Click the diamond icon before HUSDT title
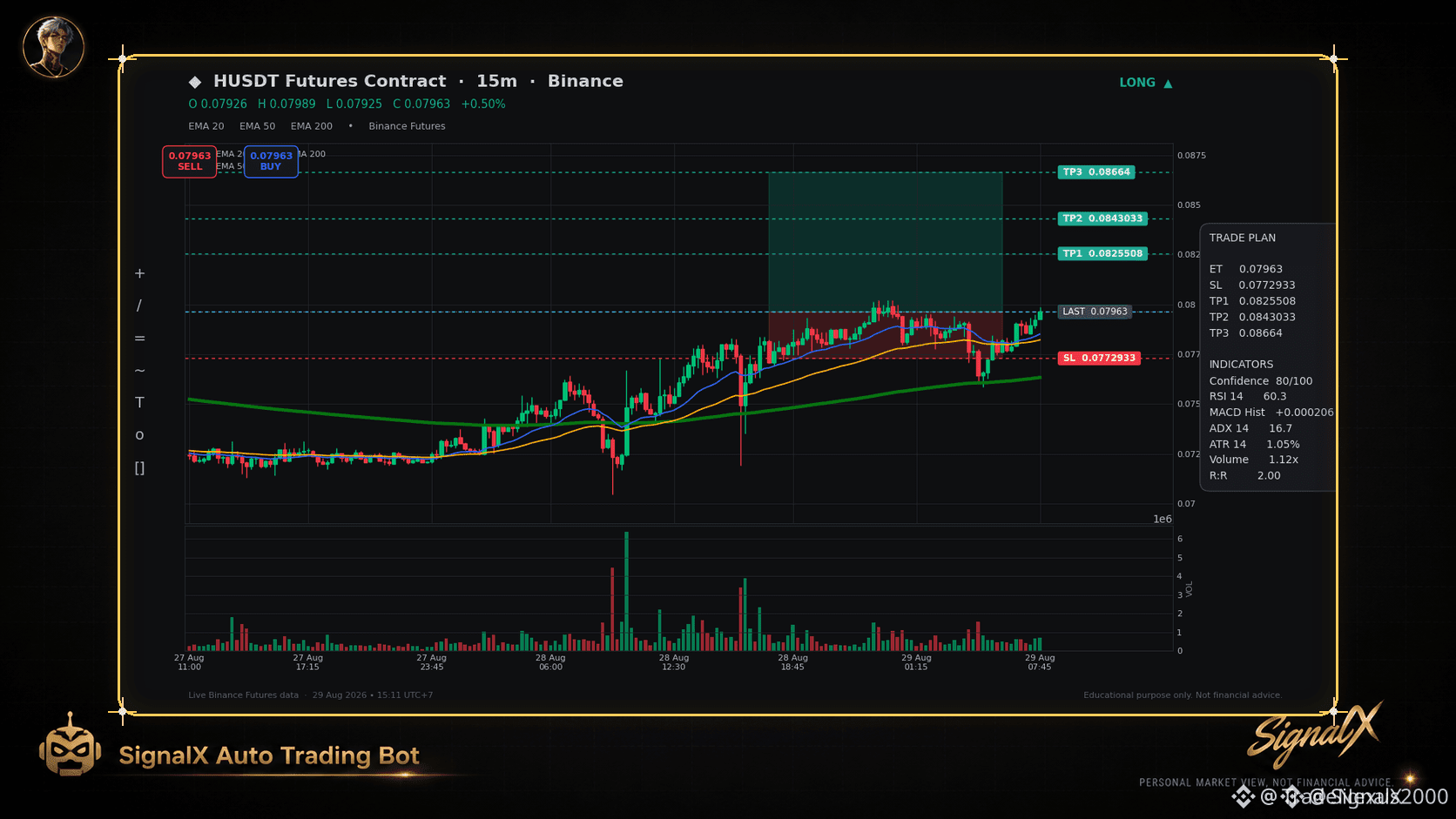 195,82
